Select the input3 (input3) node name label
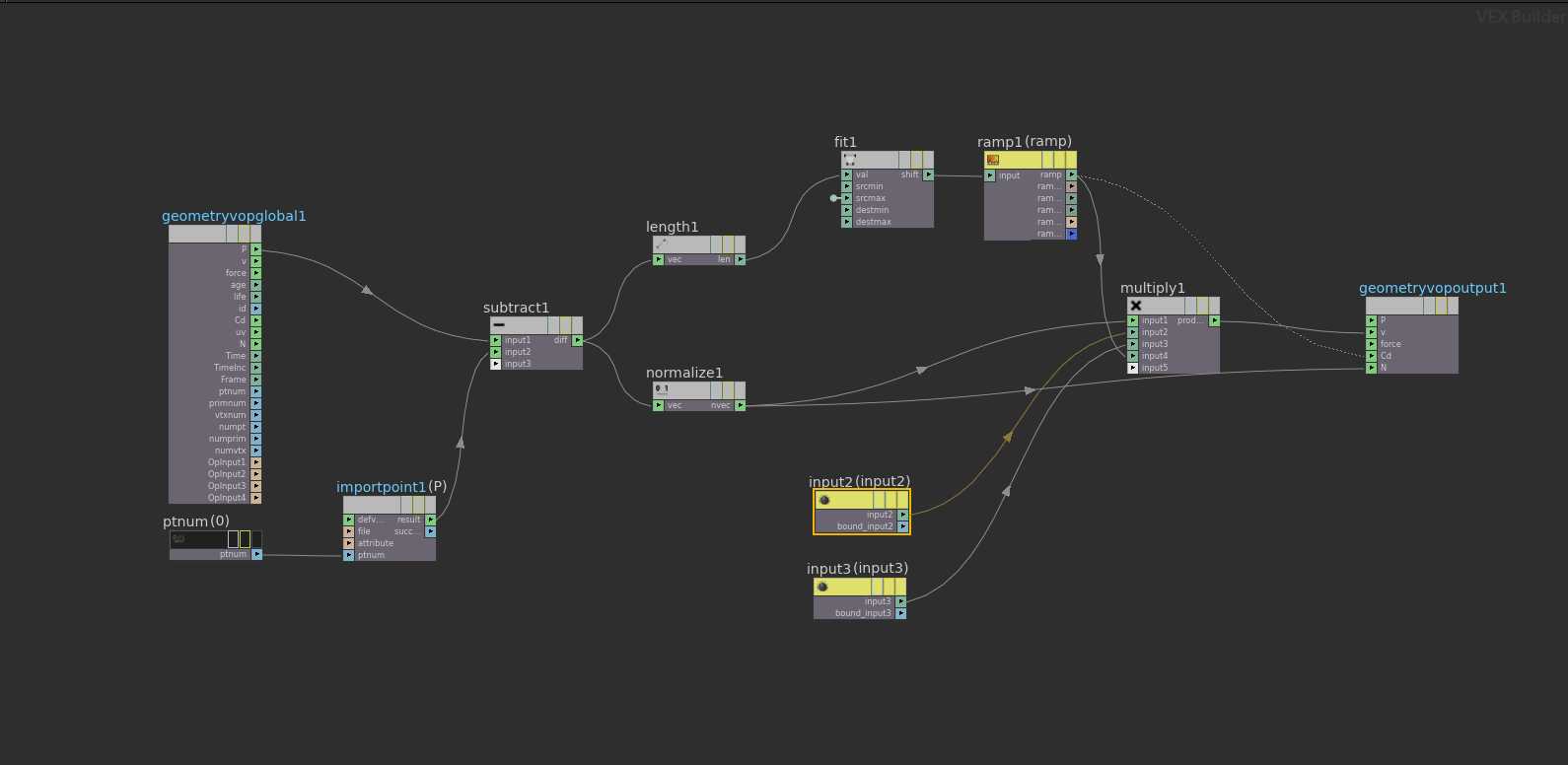Screen dimensions: 1568x765 point(857,569)
